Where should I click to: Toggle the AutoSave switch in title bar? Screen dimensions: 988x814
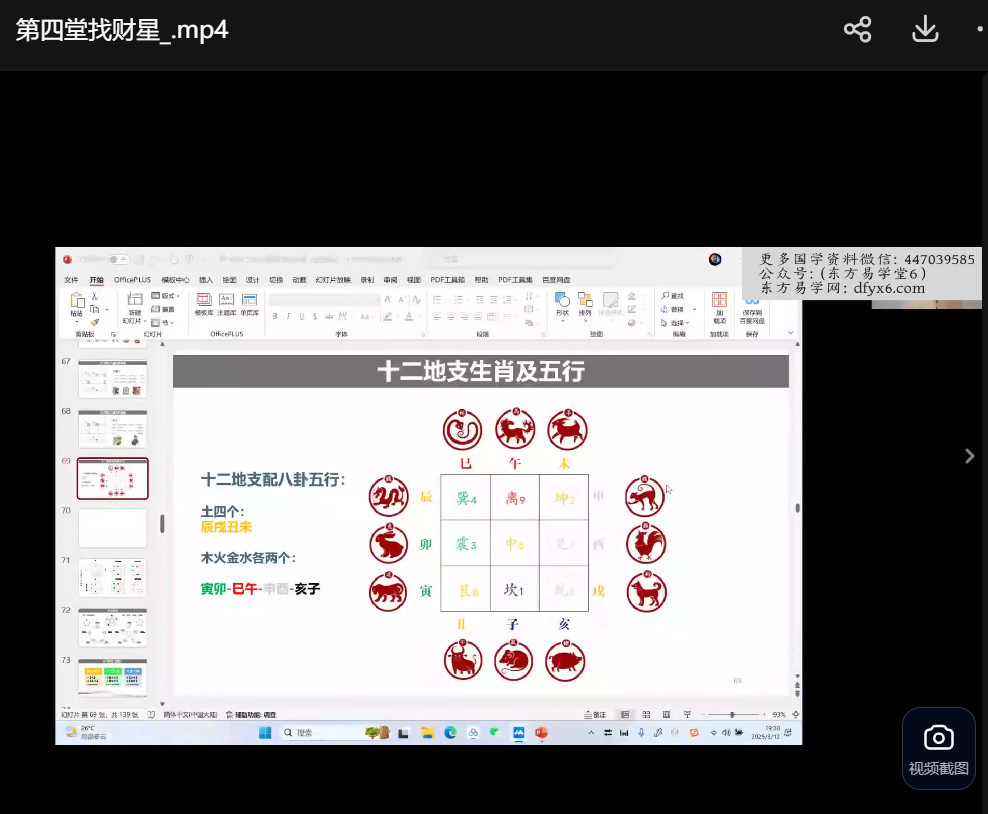click(x=119, y=259)
